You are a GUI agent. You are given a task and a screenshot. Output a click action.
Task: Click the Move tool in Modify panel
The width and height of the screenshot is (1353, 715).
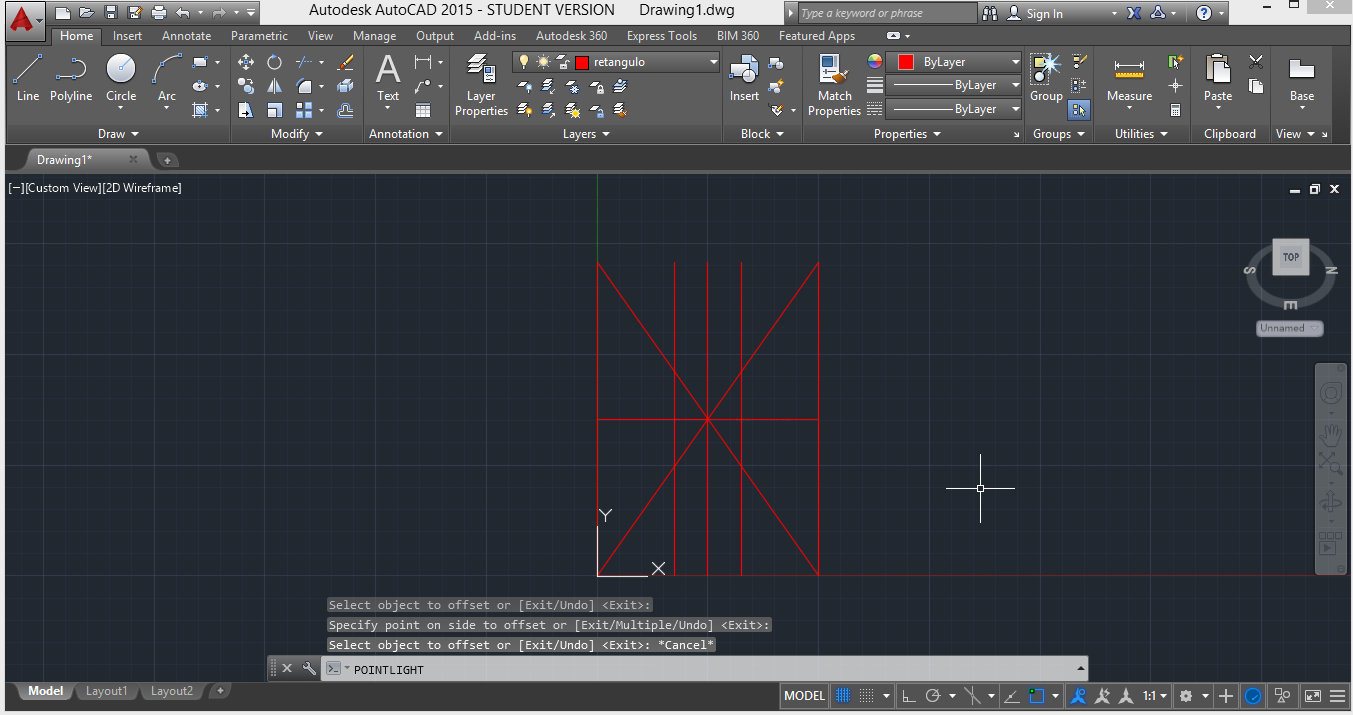[x=246, y=62]
